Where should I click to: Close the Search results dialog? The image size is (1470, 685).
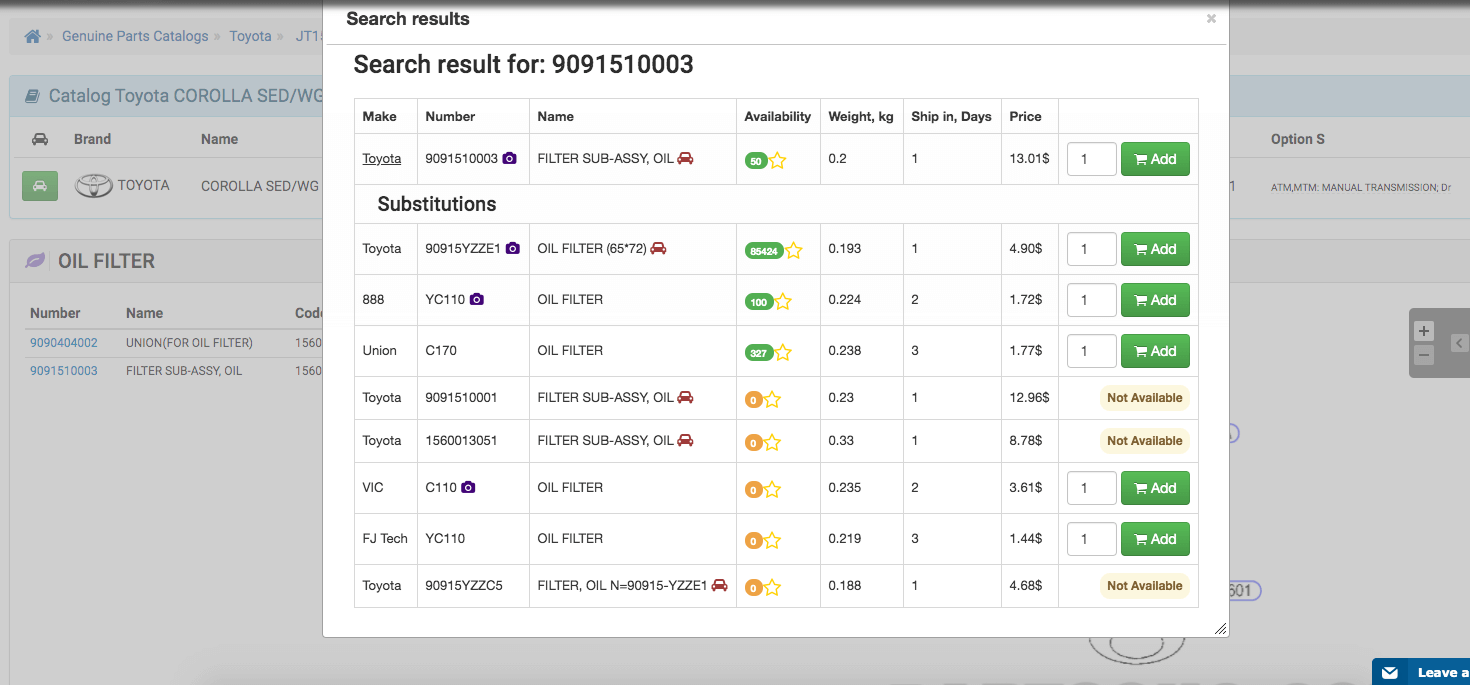pyautogui.click(x=1211, y=18)
